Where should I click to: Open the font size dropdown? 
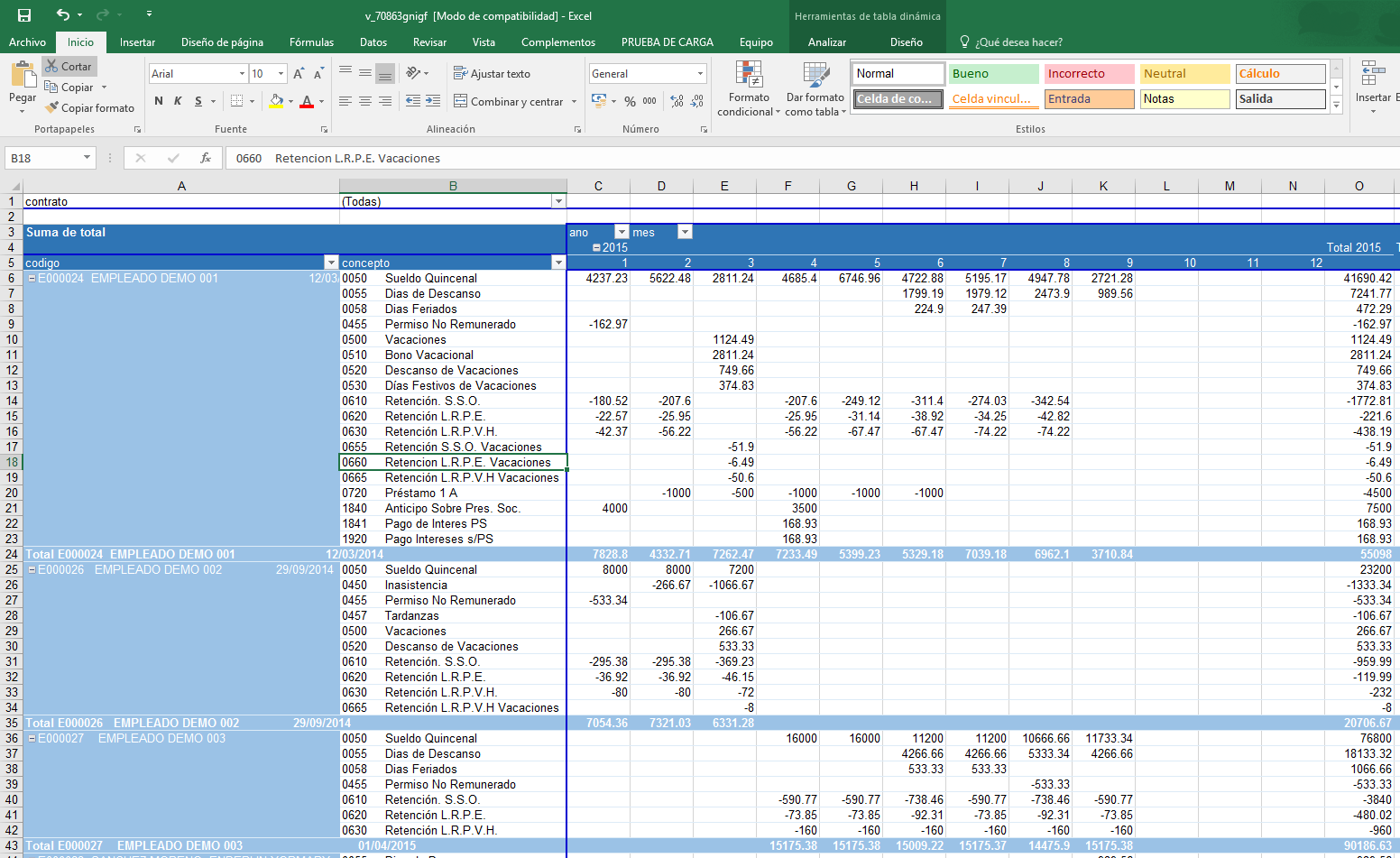(x=281, y=74)
